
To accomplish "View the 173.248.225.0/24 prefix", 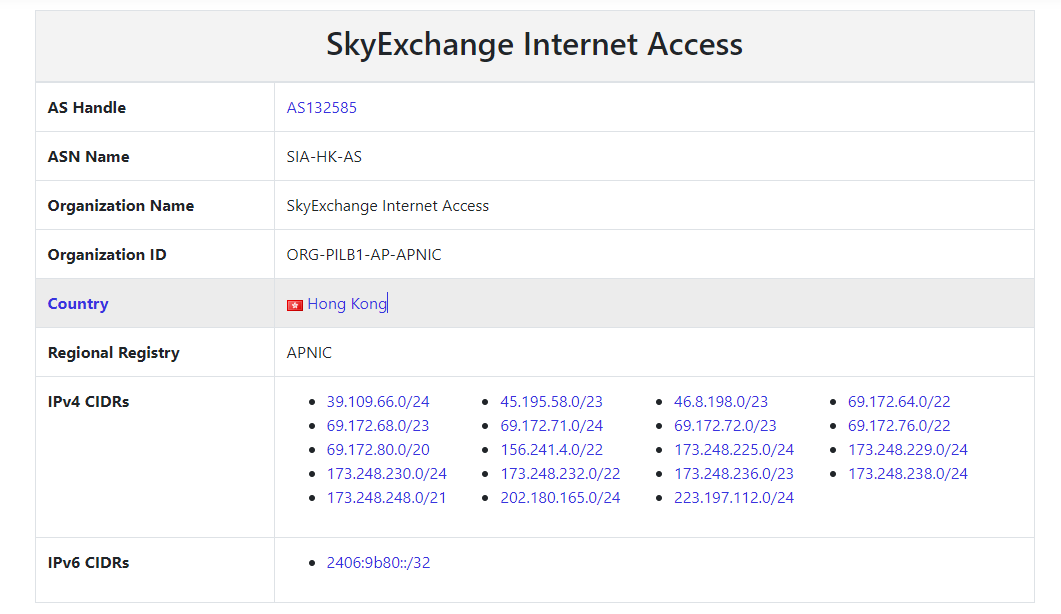I will [x=733, y=449].
